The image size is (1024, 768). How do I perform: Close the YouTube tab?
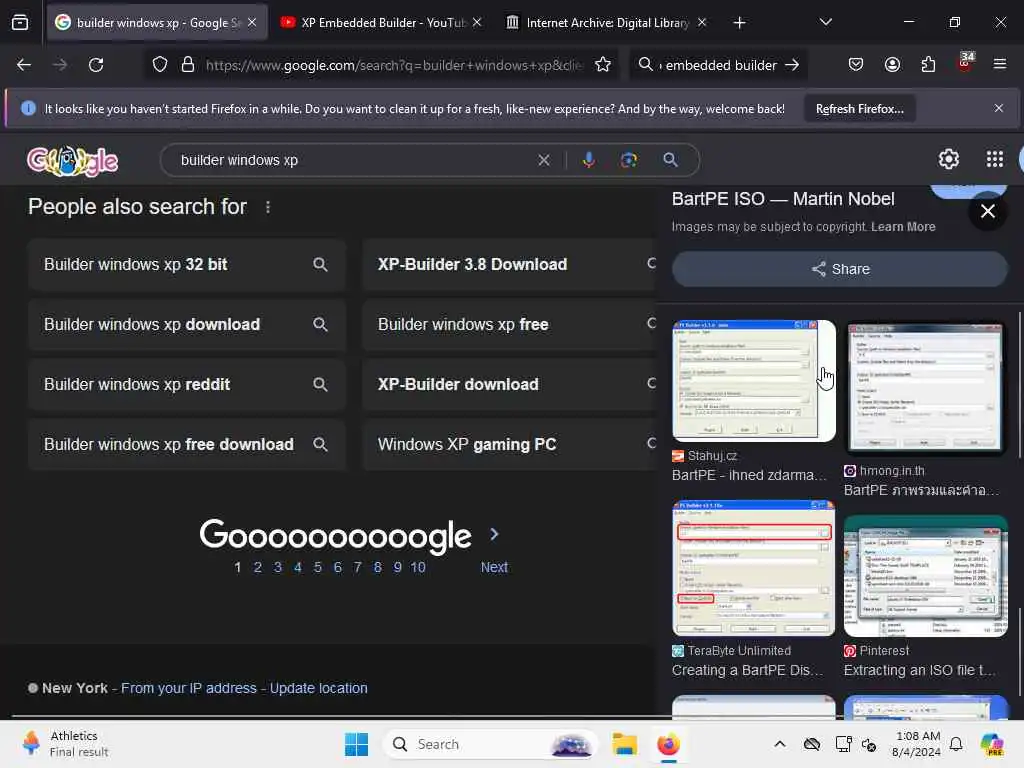click(477, 23)
